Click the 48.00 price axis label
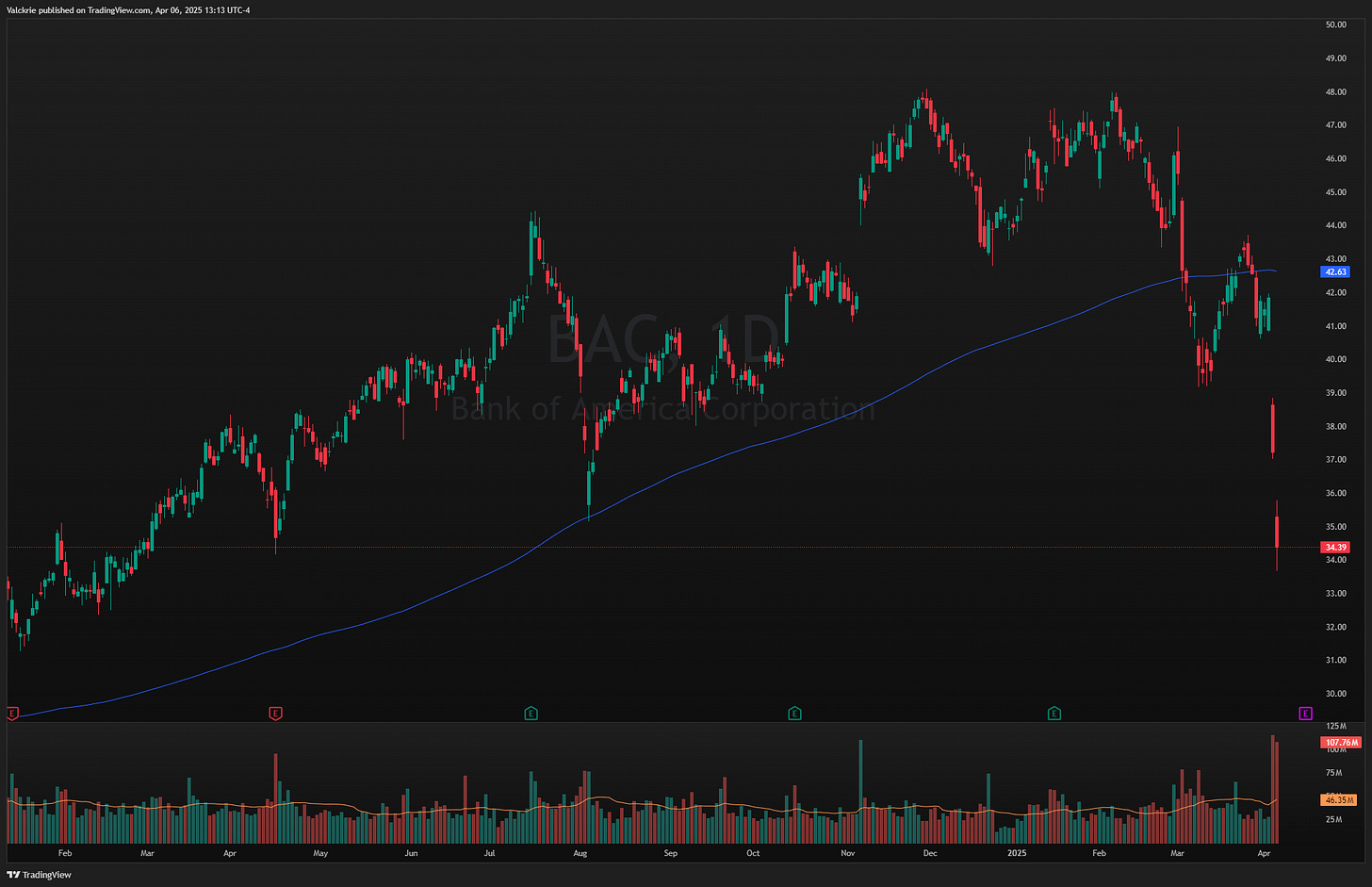 [x=1335, y=91]
